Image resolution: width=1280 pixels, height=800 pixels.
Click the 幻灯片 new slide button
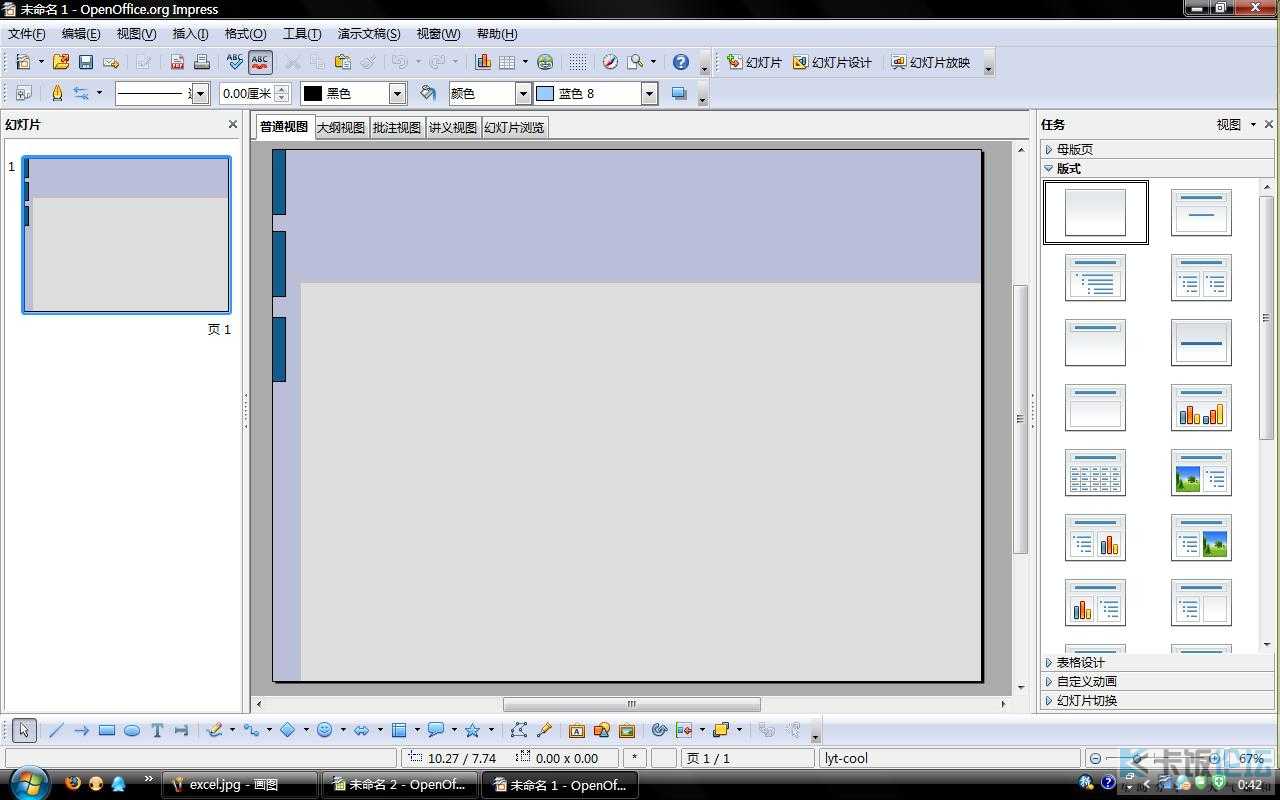tap(754, 62)
